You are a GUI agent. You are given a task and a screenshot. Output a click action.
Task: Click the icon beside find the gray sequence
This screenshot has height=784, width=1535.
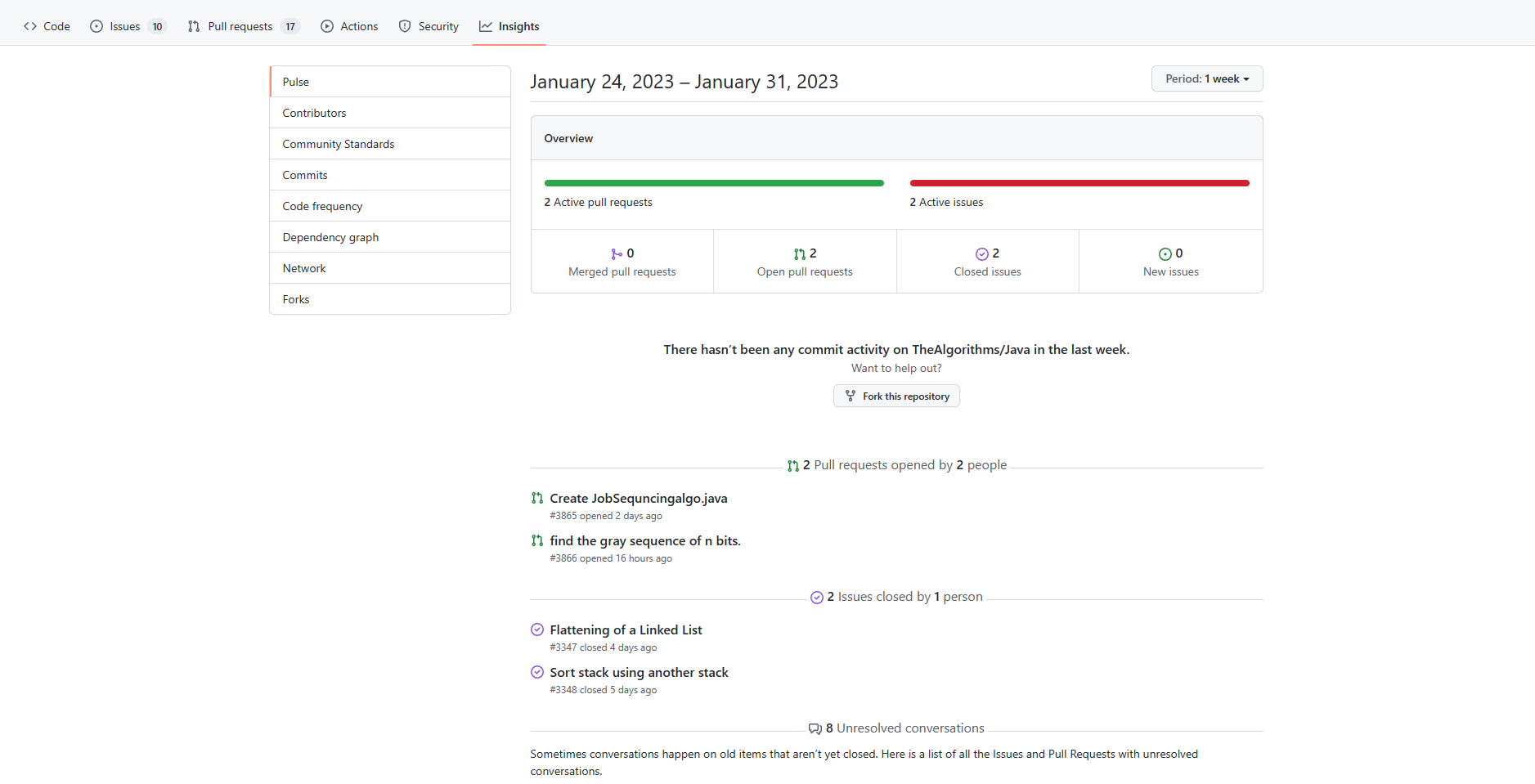pyautogui.click(x=537, y=540)
